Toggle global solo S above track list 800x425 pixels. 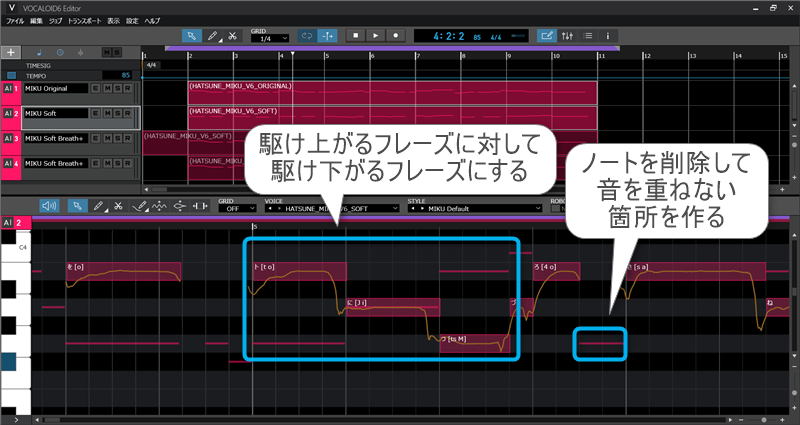click(x=117, y=53)
